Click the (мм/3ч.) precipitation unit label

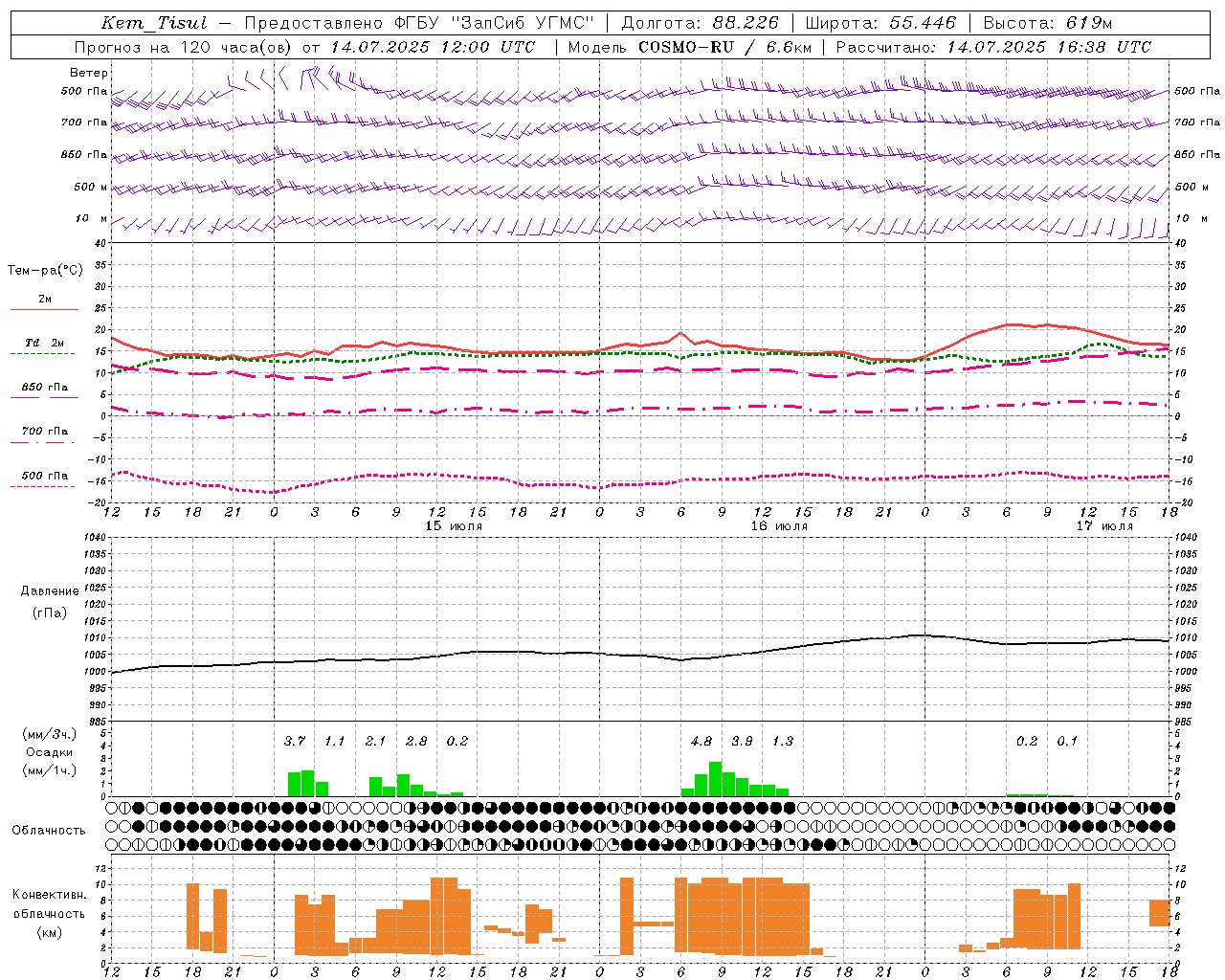tap(50, 735)
